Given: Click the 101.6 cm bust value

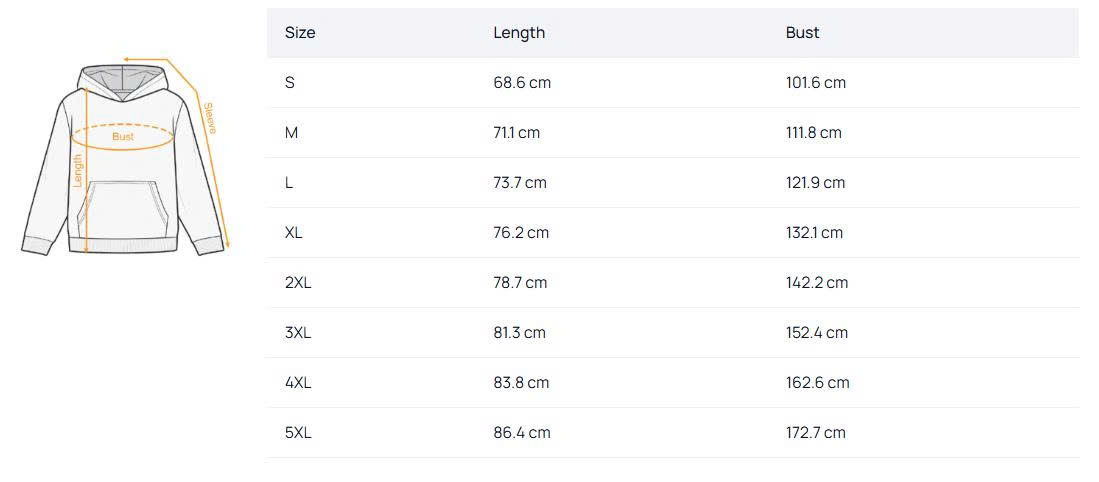Looking at the screenshot, I should [x=815, y=83].
